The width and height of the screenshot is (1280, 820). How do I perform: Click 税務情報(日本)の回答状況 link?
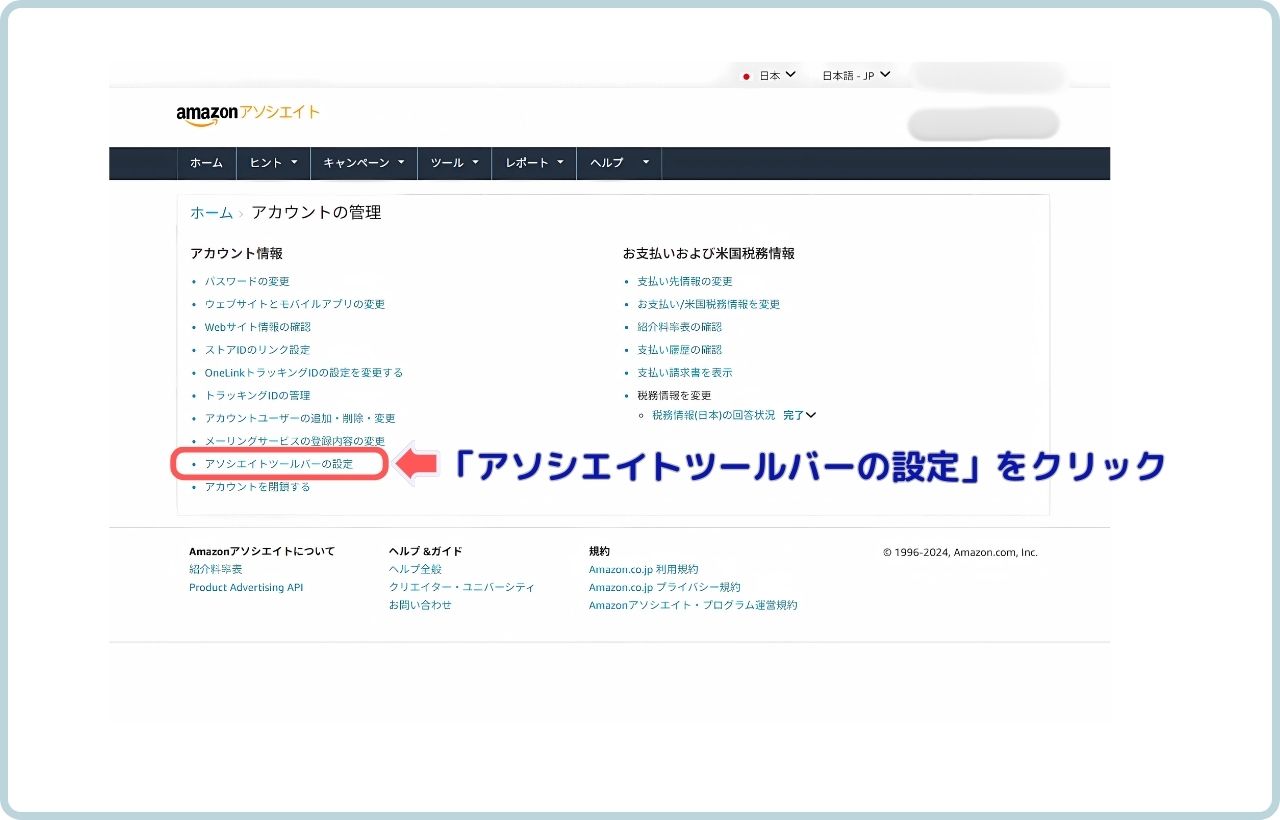point(713,415)
